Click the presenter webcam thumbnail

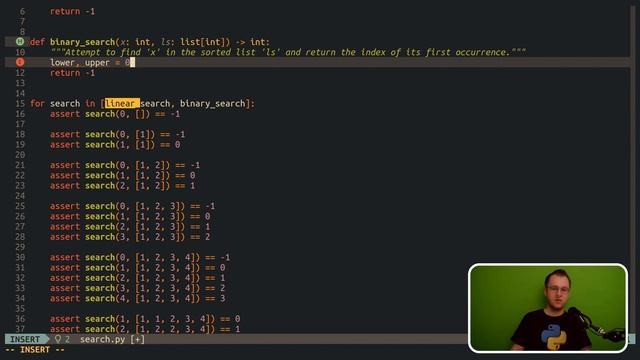pos(547,308)
